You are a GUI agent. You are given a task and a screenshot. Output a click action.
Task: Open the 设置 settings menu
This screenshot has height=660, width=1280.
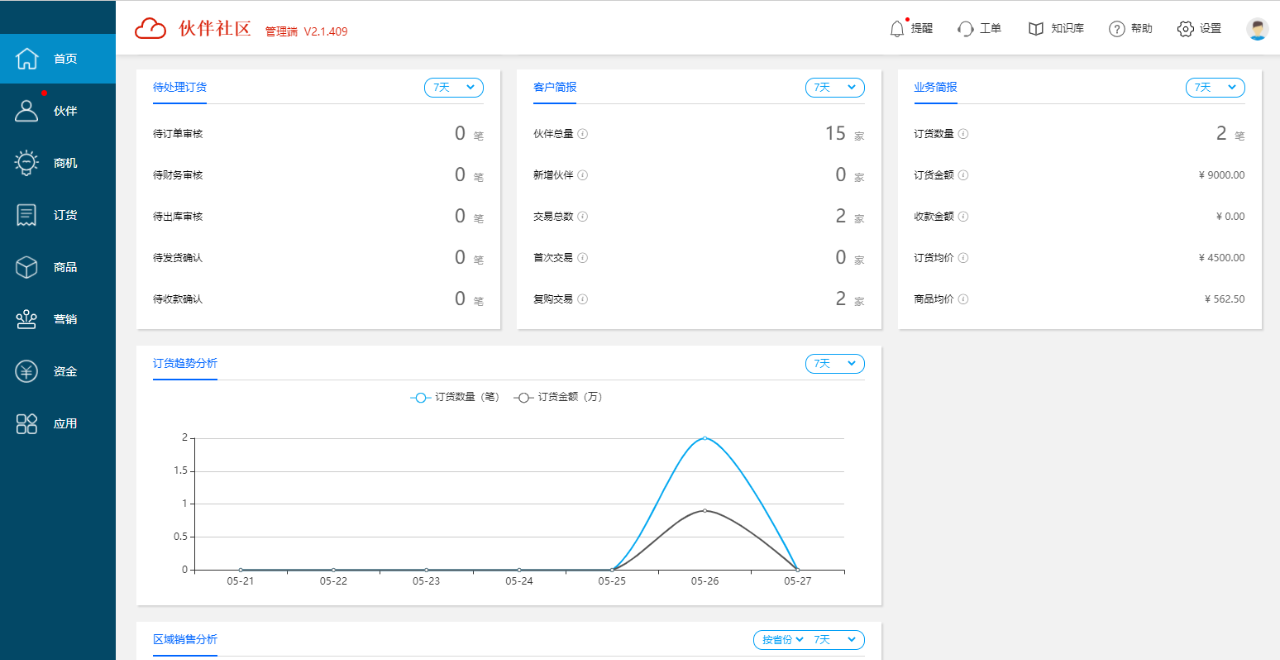click(x=1199, y=29)
